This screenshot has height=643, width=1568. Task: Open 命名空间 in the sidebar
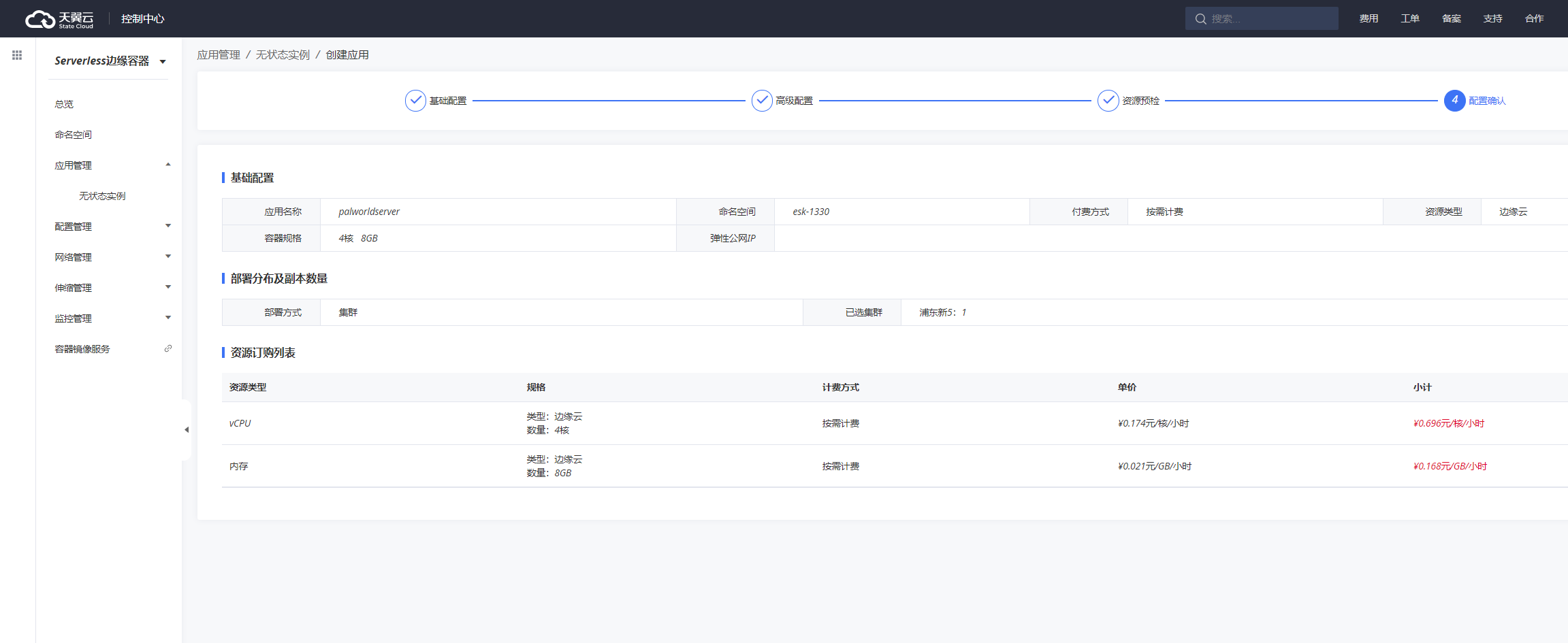[74, 135]
